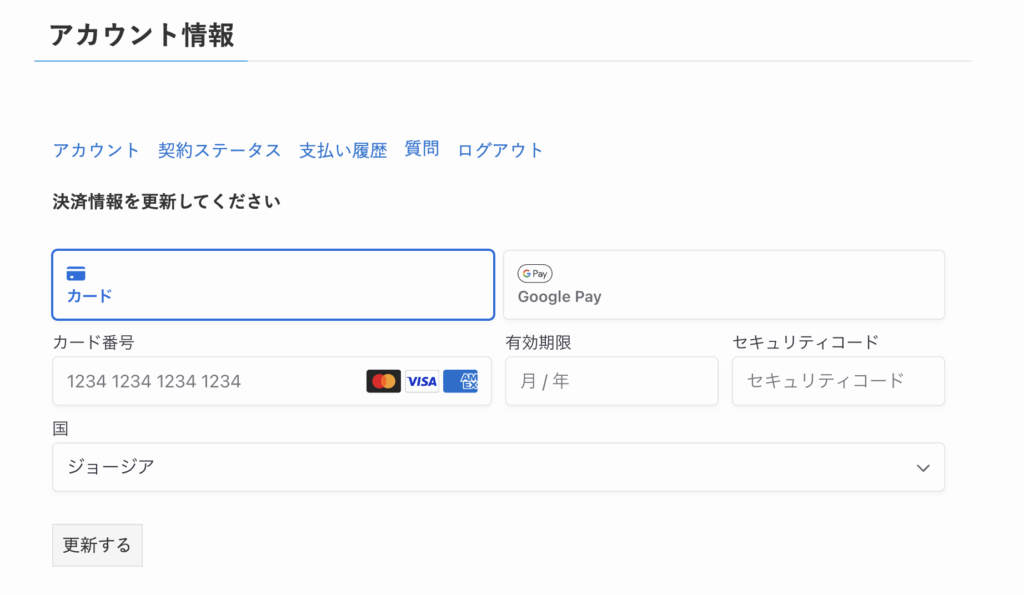Click the Google Pay logo badge
Viewport: 1024px width, 595px height.
[x=535, y=274]
